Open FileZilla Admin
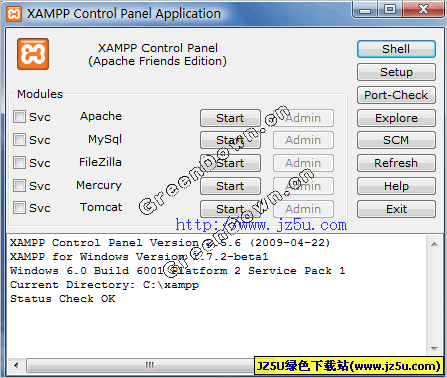447x378 pixels. point(303,163)
